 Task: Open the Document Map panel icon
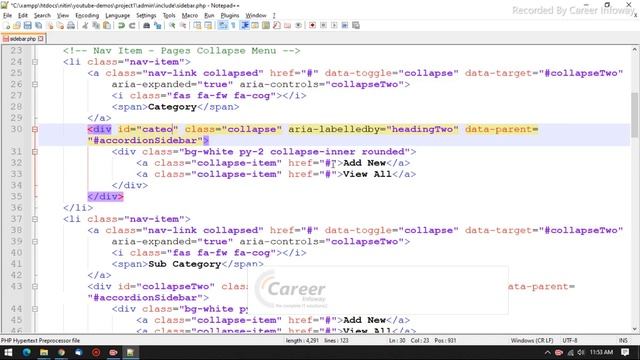click(x=266, y=25)
